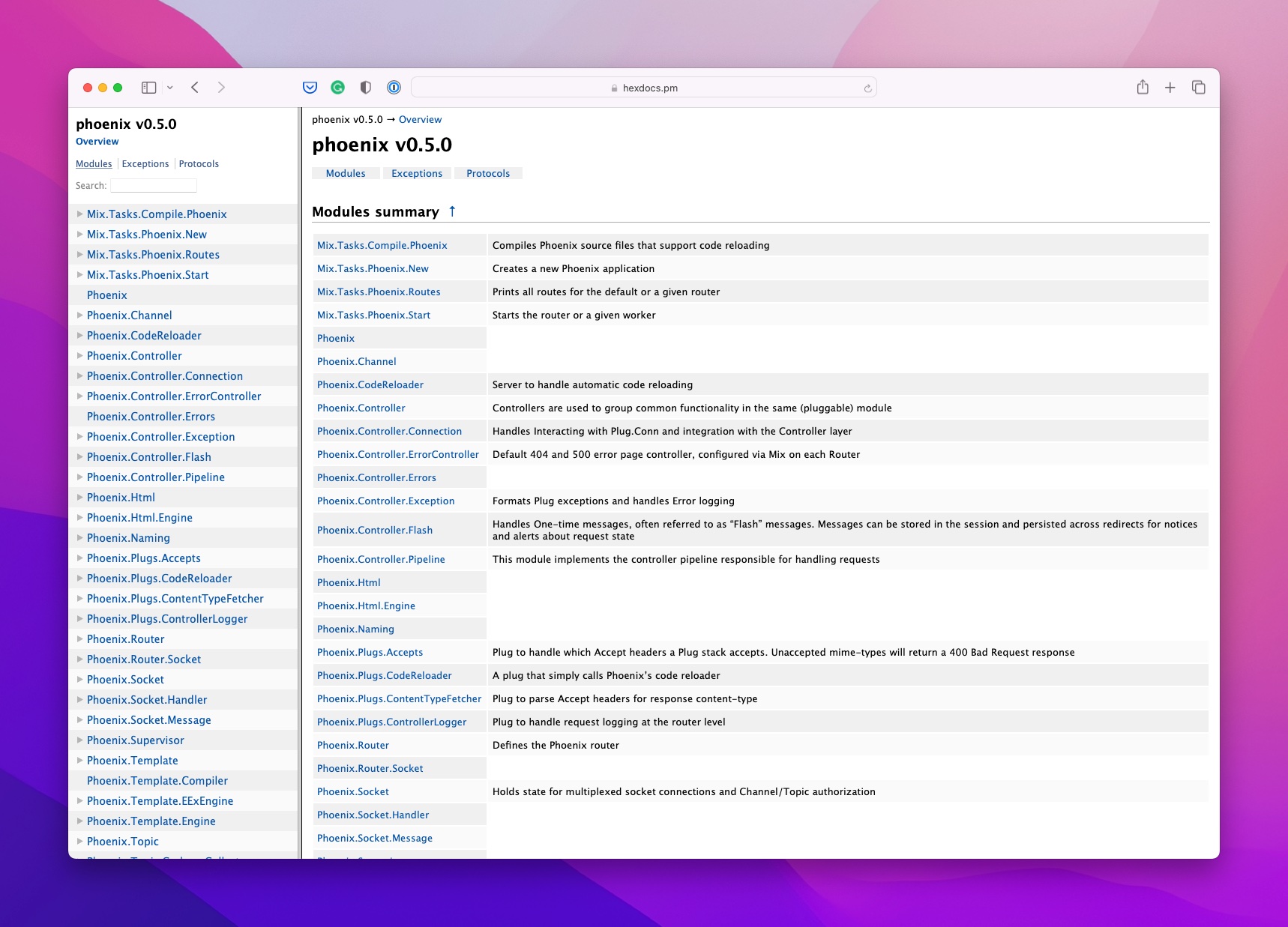The width and height of the screenshot is (1288, 927).
Task: Expand Mix.Tasks.Phoenix.New in the sidebar
Action: 79,235
